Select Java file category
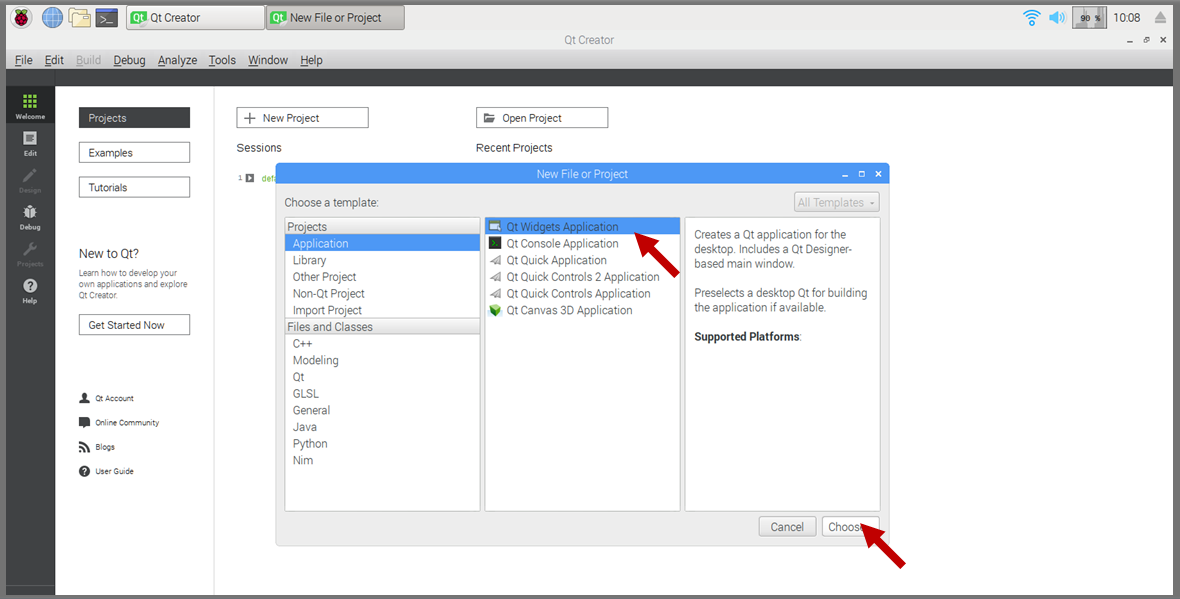 point(382,427)
